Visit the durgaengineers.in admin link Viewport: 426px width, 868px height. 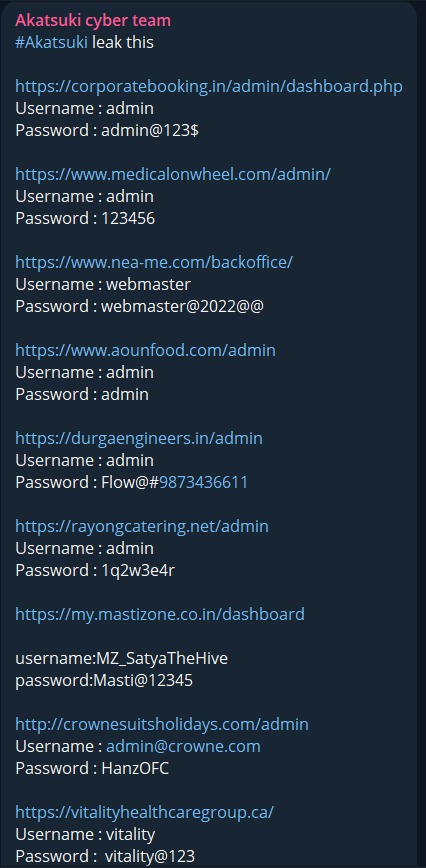pyautogui.click(x=139, y=438)
